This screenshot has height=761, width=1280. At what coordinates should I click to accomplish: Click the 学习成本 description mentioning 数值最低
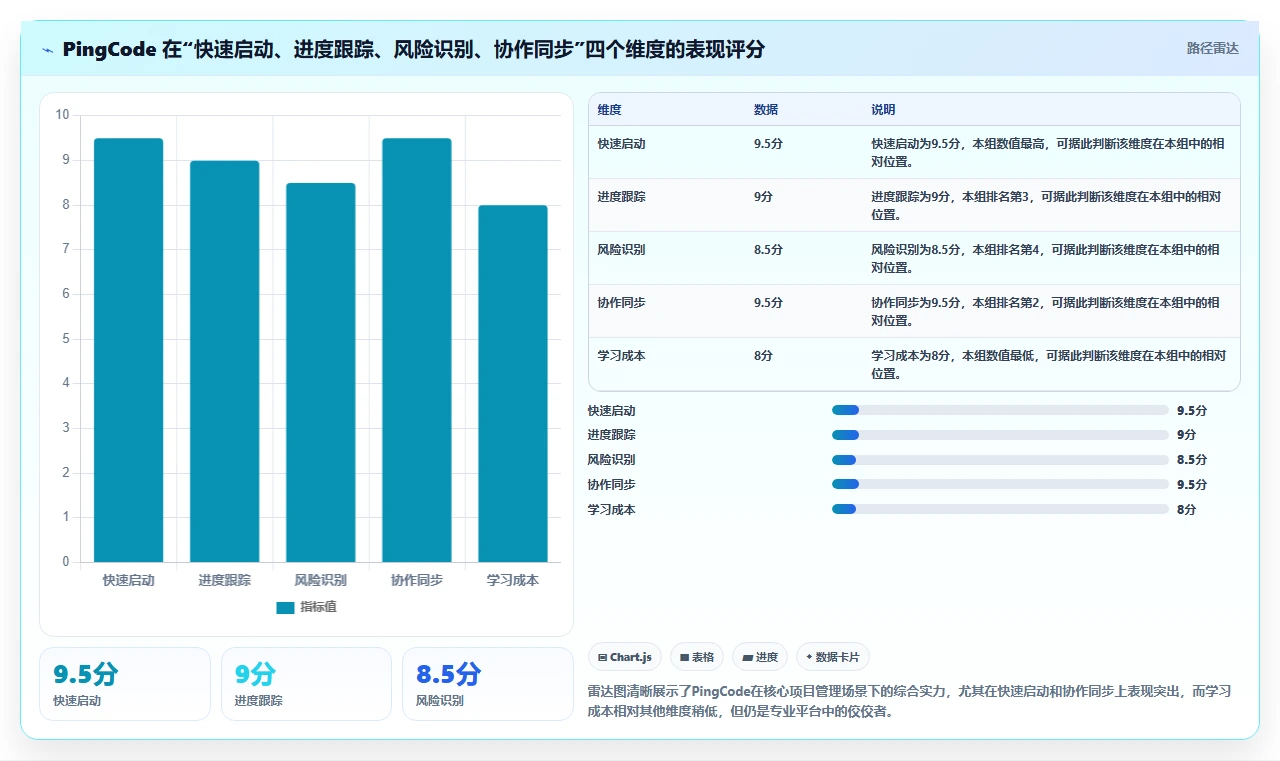pyautogui.click(x=1048, y=364)
